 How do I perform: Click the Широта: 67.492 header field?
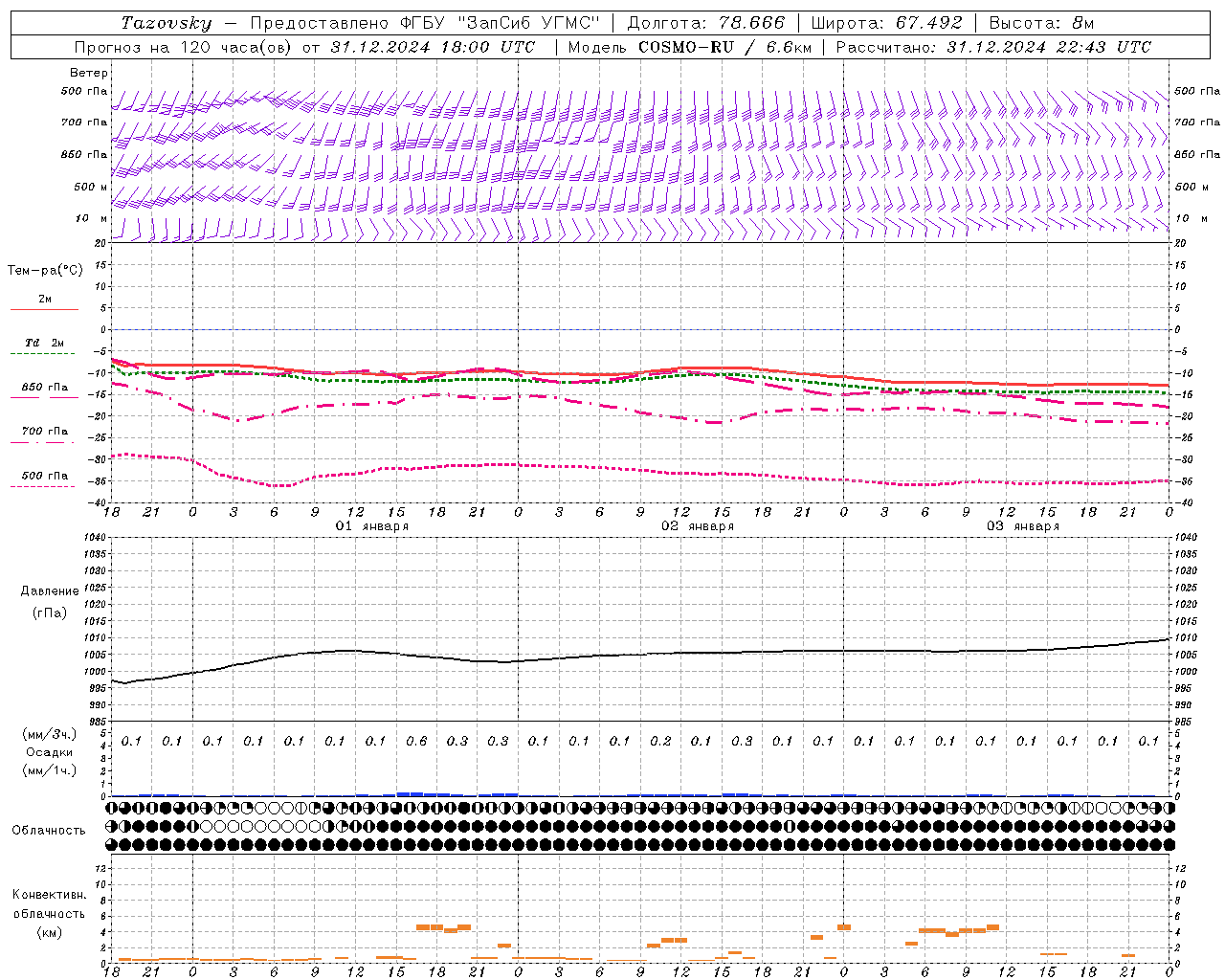click(886, 23)
